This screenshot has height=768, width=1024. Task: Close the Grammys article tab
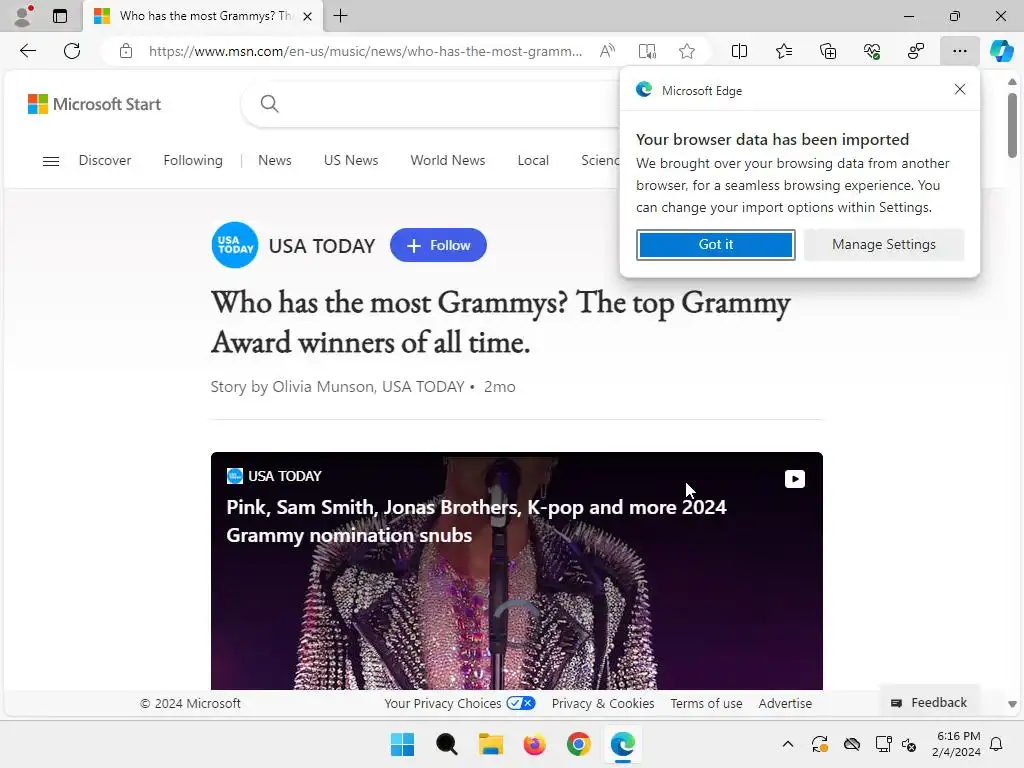pyautogui.click(x=308, y=16)
